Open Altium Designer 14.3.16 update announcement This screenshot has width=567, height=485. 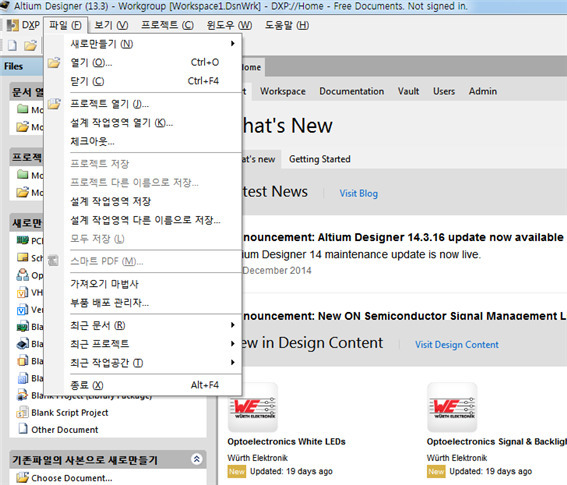[402, 237]
